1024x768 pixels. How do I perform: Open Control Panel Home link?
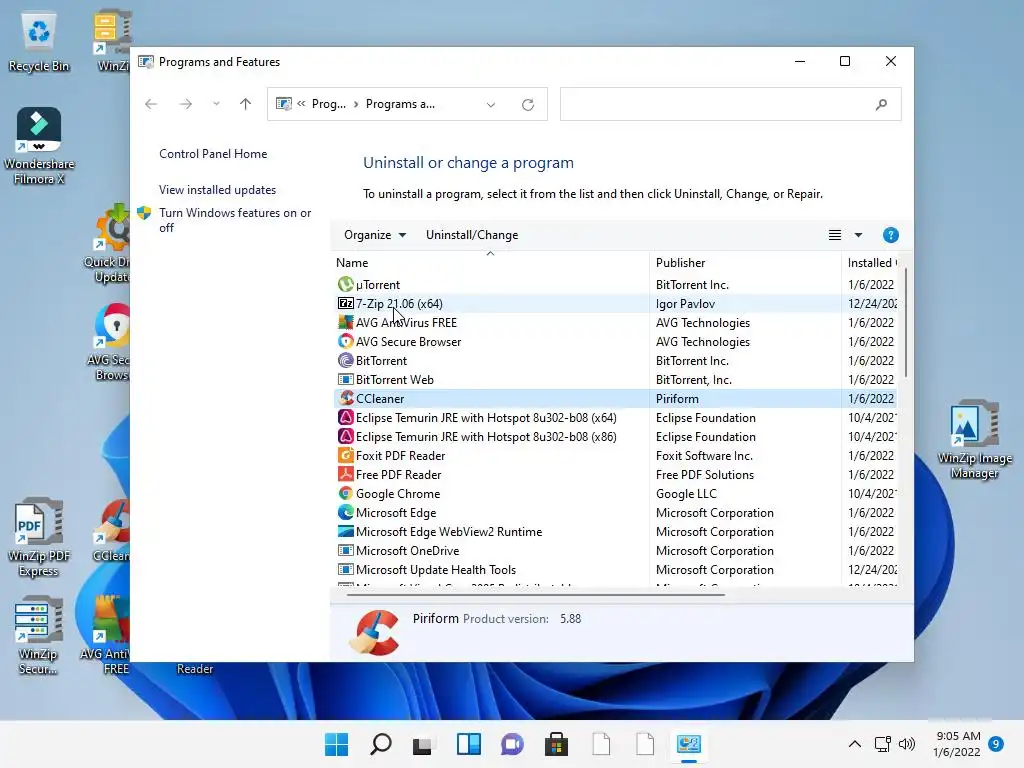pos(213,154)
